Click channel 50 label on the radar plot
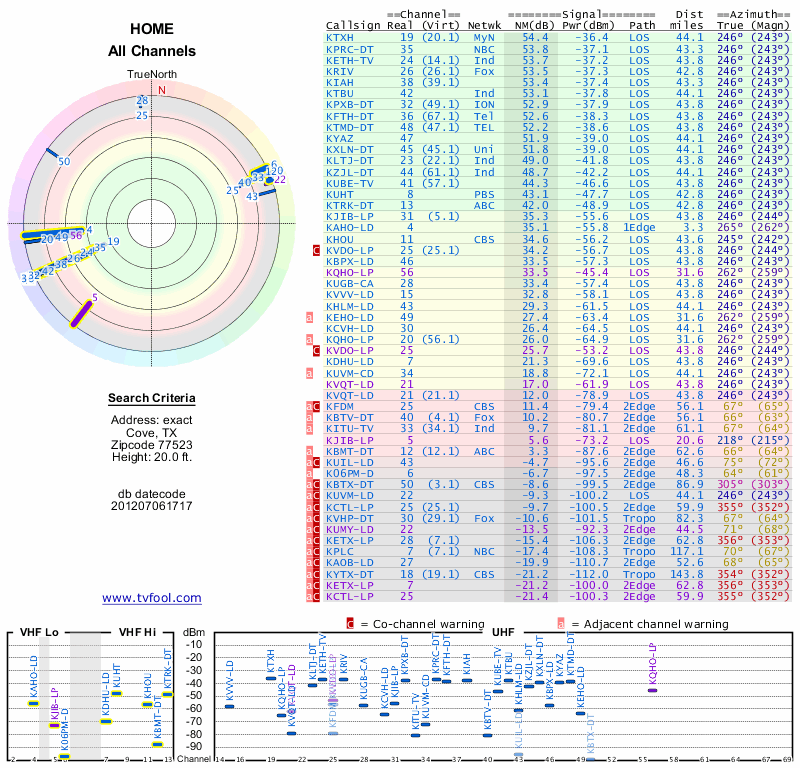Image resolution: width=800 pixels, height=768 pixels. click(64, 162)
